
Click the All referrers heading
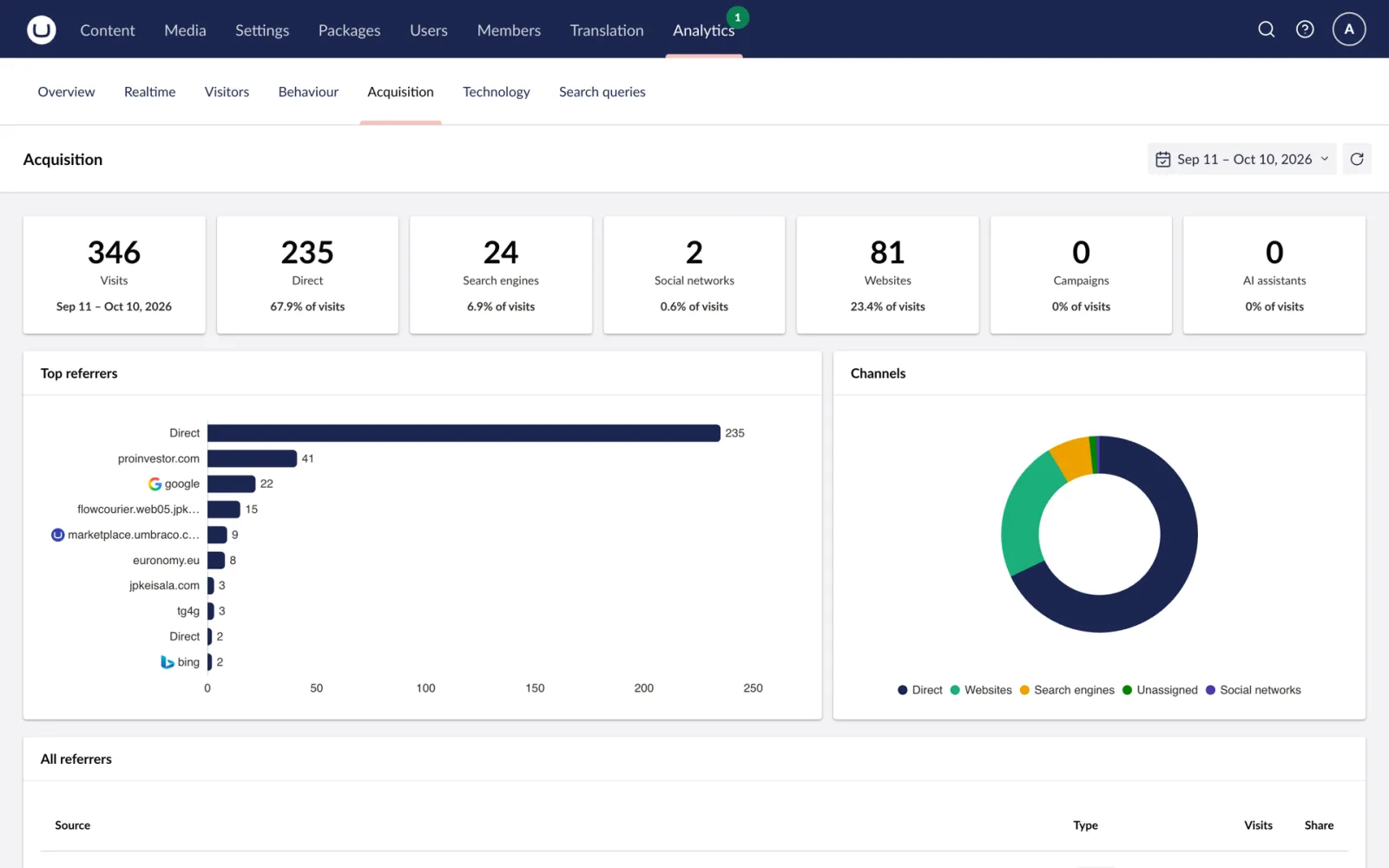(x=76, y=759)
